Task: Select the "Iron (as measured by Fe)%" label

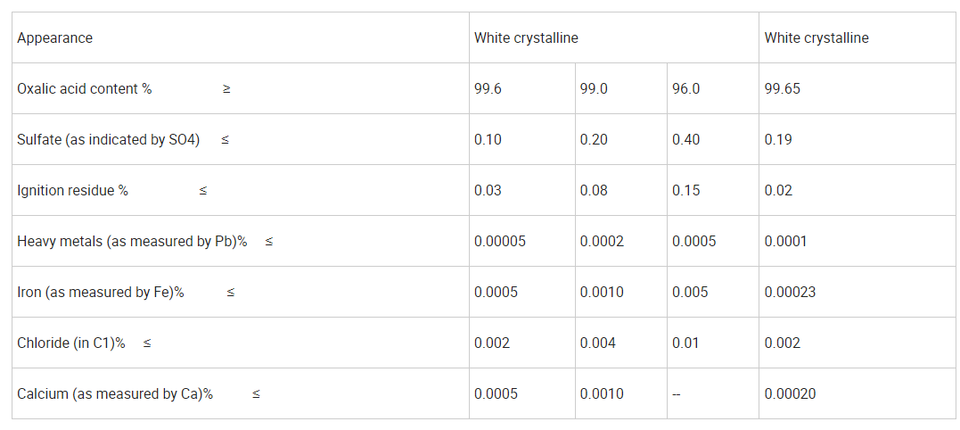Action: click(x=101, y=293)
